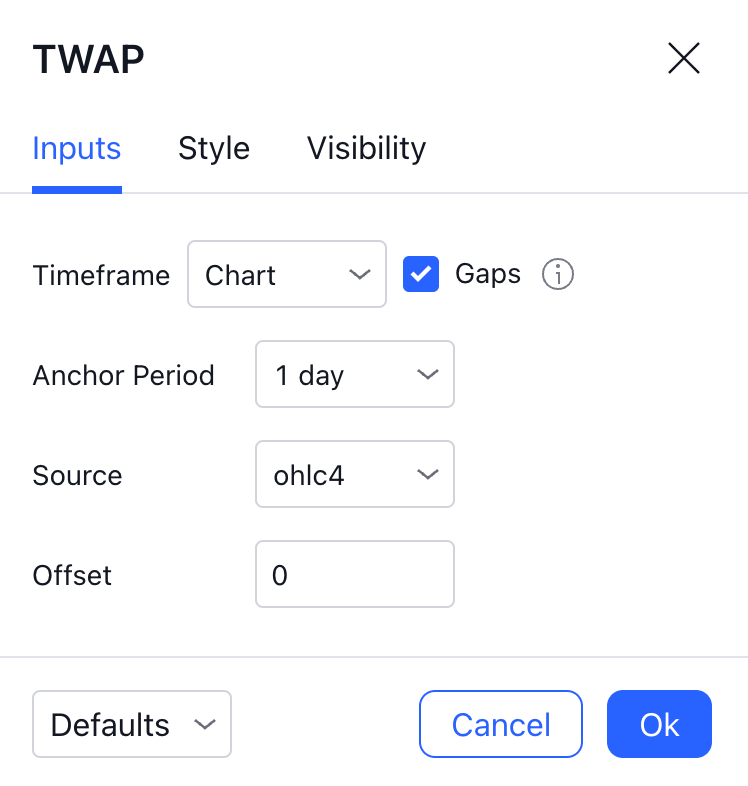Click the TWAP dialog title

click(88, 59)
